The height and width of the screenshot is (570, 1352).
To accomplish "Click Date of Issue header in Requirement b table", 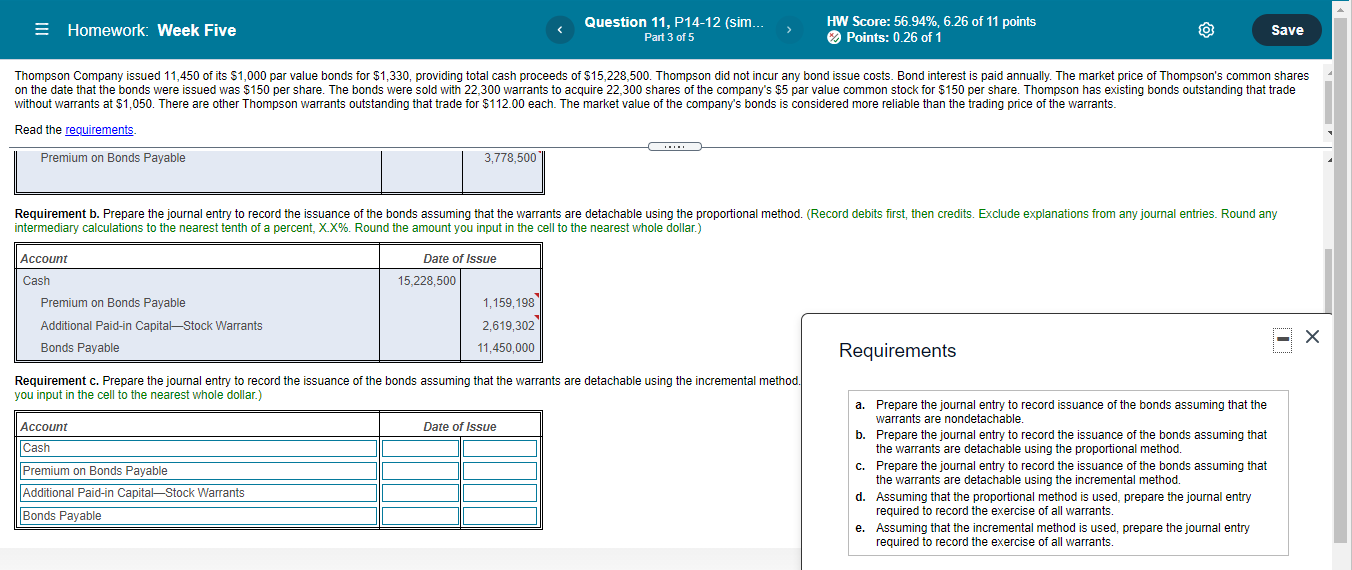I will tap(460, 259).
